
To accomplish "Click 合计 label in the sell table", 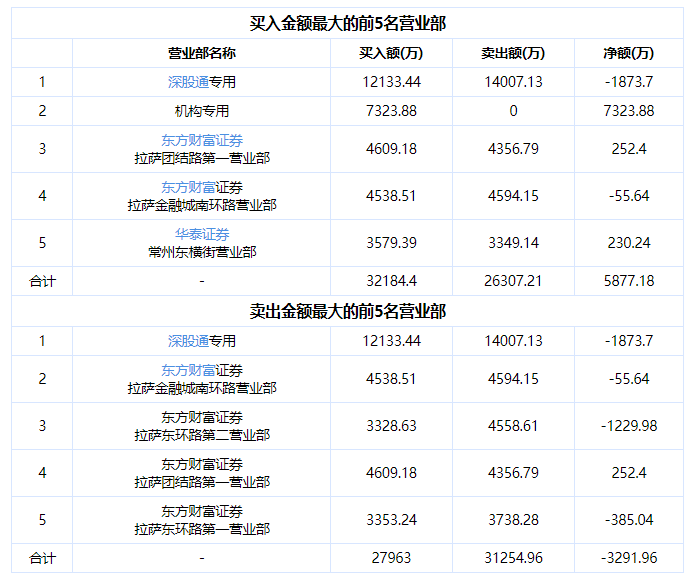I will tap(42, 558).
